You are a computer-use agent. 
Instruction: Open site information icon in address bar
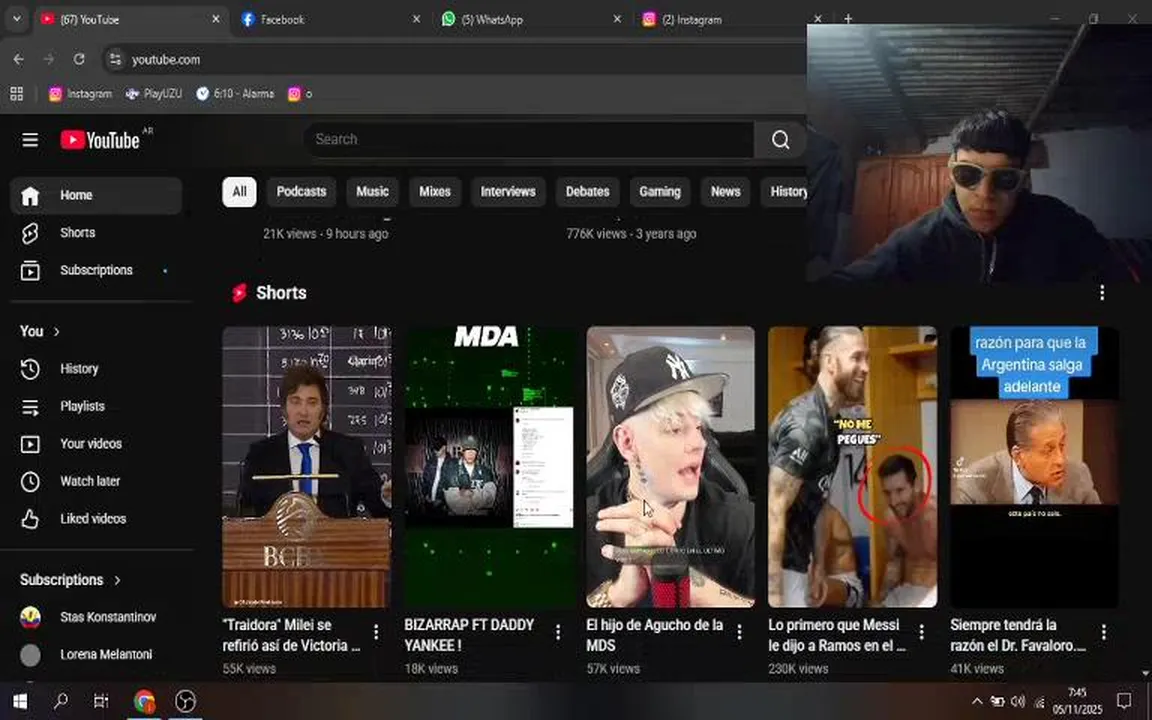click(115, 60)
